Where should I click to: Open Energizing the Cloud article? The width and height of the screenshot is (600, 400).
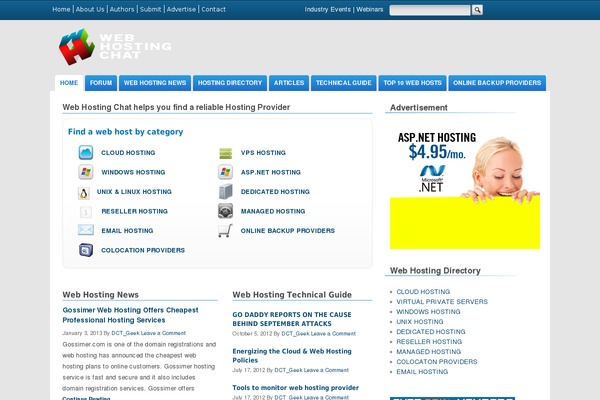292,356
